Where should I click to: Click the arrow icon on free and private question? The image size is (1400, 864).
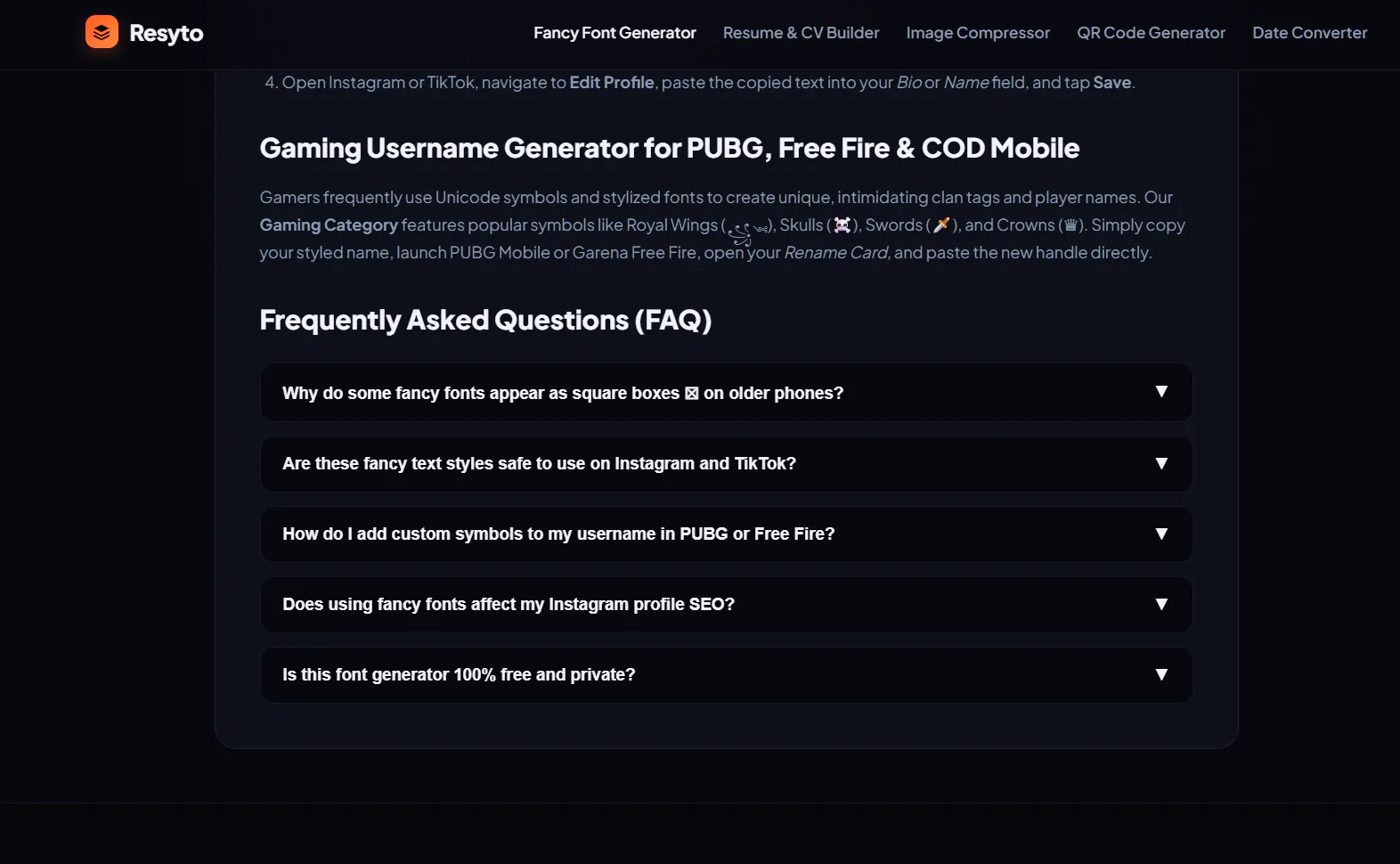1161,674
